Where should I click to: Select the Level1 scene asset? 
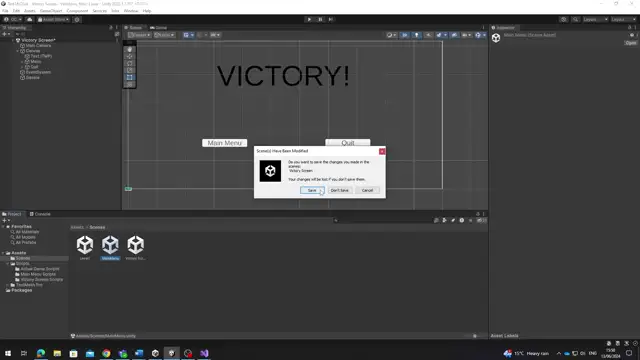coord(85,248)
